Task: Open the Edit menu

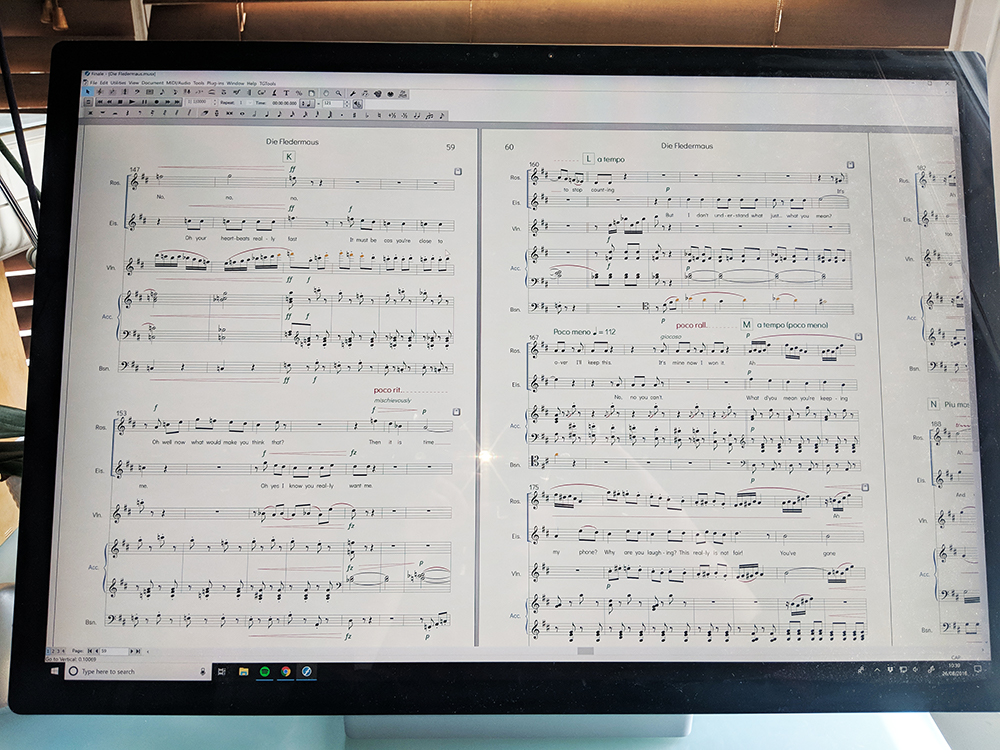Action: 104,83
